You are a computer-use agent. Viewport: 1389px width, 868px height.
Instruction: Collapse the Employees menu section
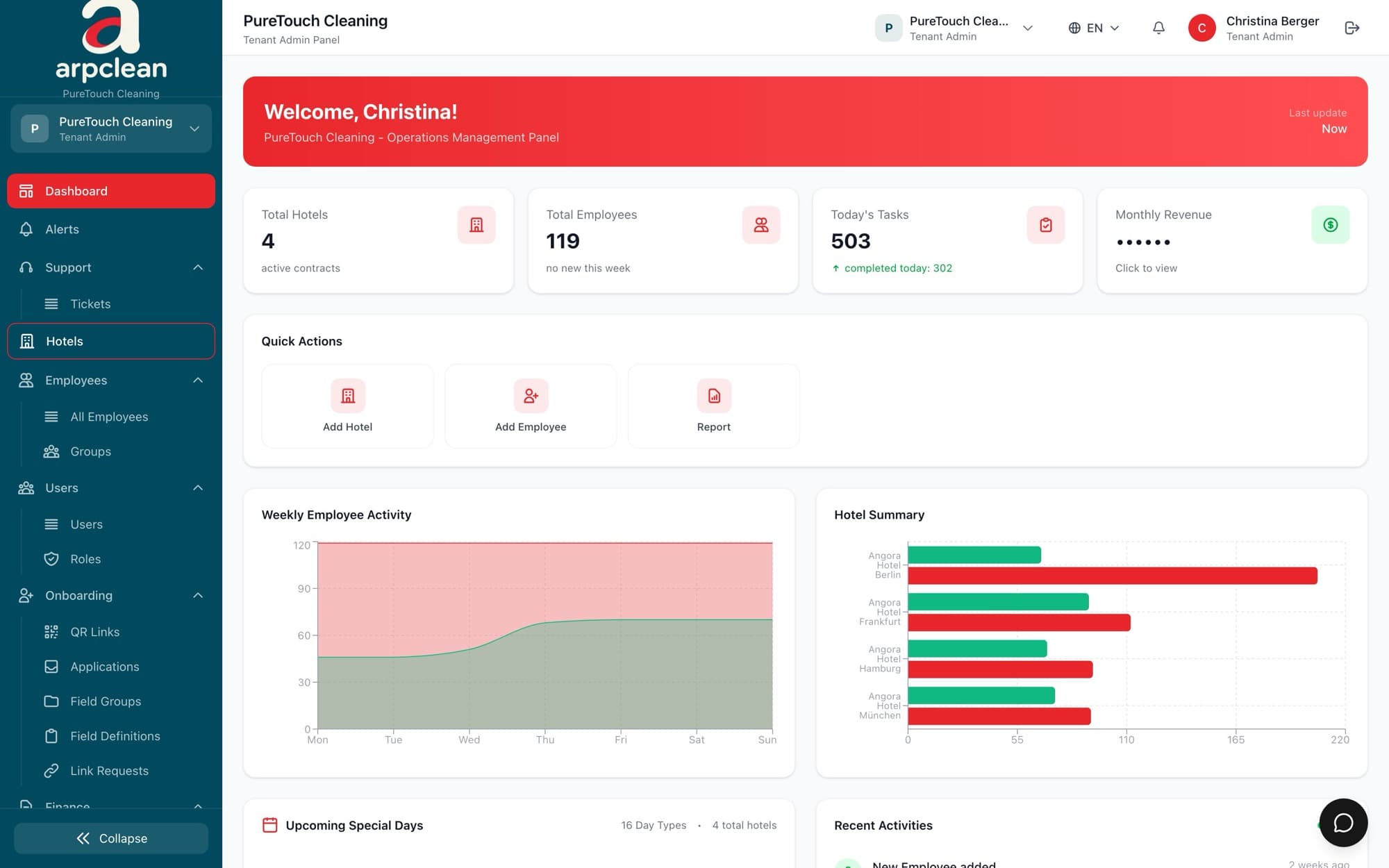tap(198, 380)
